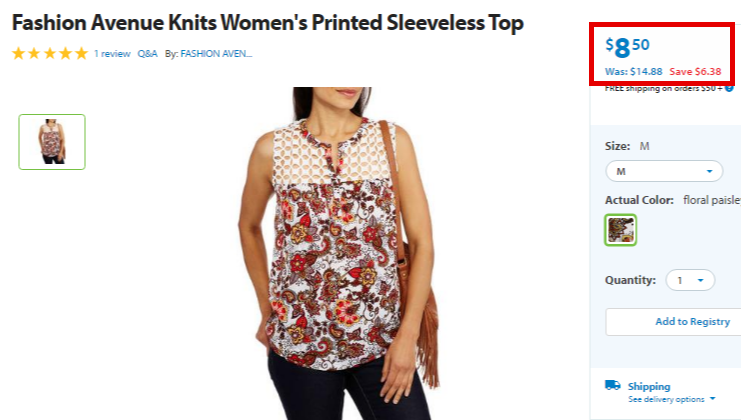This screenshot has height=420, width=741.
Task: Open the Size dropdown showing M
Action: coord(664,171)
